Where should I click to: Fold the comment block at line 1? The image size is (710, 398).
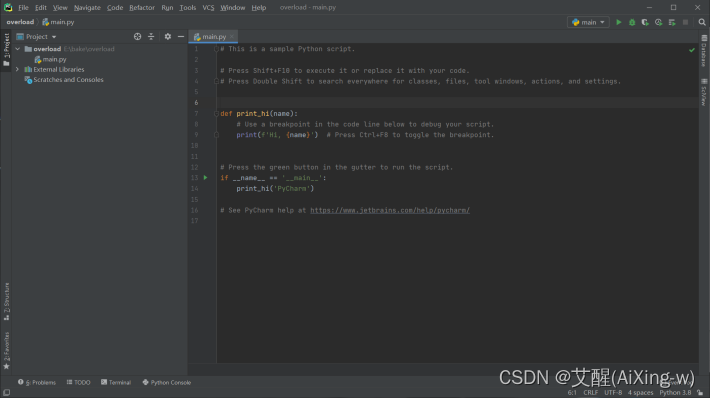pos(216,49)
